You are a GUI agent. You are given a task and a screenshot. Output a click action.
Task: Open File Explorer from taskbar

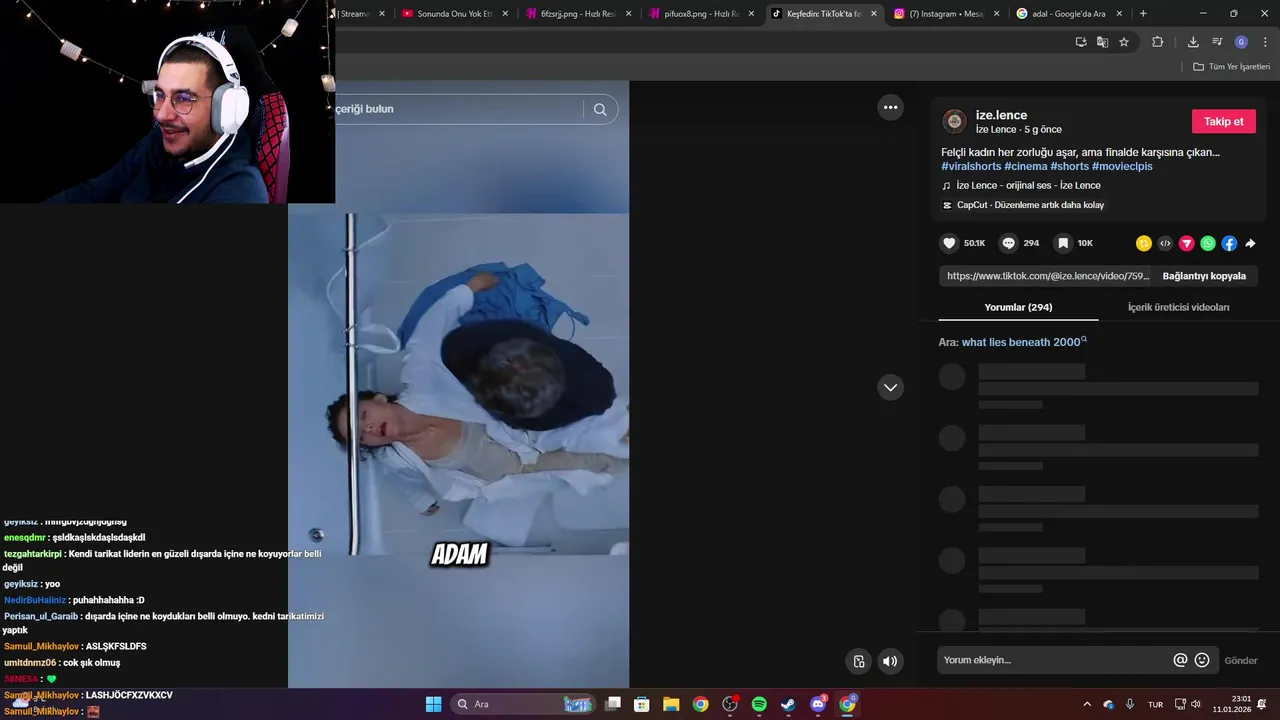coord(671,704)
